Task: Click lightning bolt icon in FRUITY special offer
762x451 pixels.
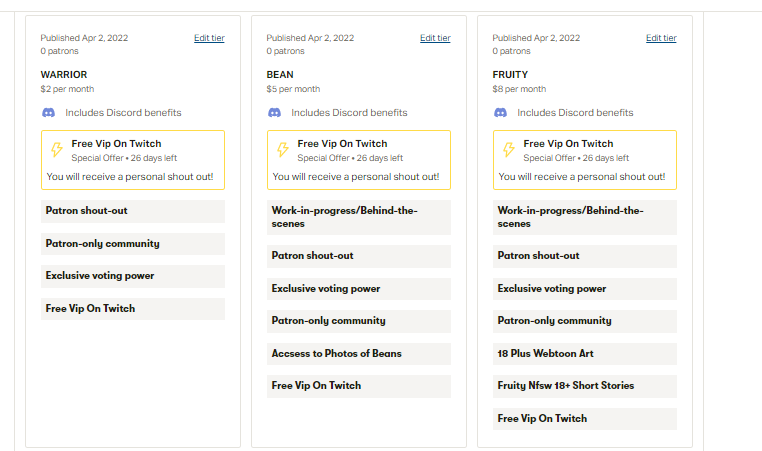Action: [x=508, y=150]
